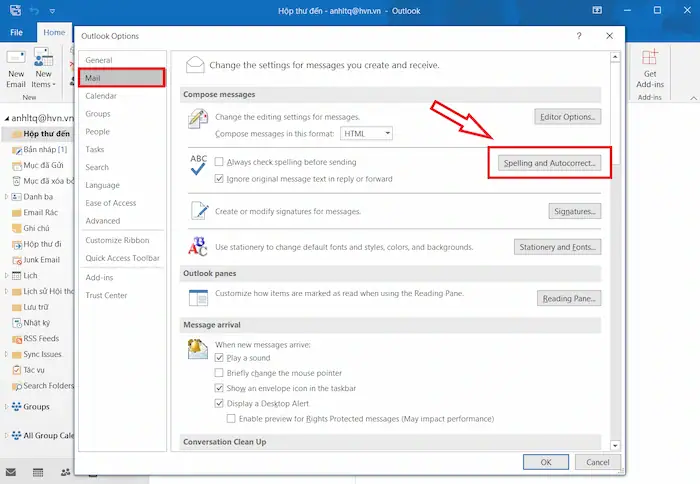
Task: Select the Hộp thư đến inbox folder
Action: click(38, 134)
